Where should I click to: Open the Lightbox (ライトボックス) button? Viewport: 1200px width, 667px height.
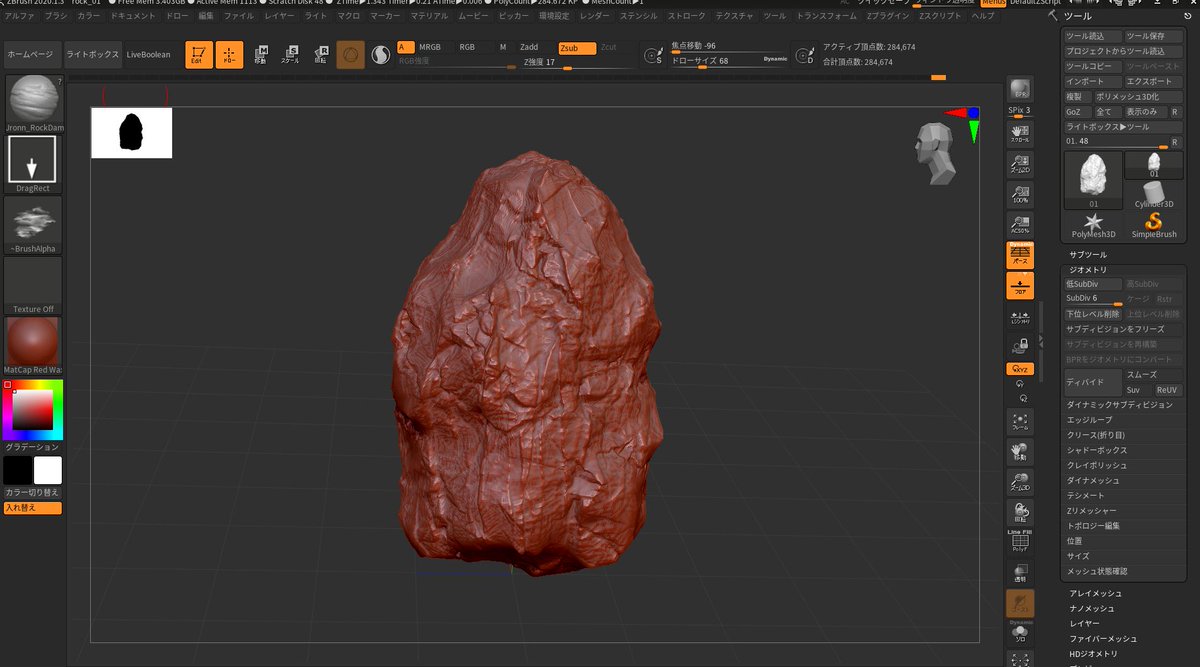coord(92,54)
